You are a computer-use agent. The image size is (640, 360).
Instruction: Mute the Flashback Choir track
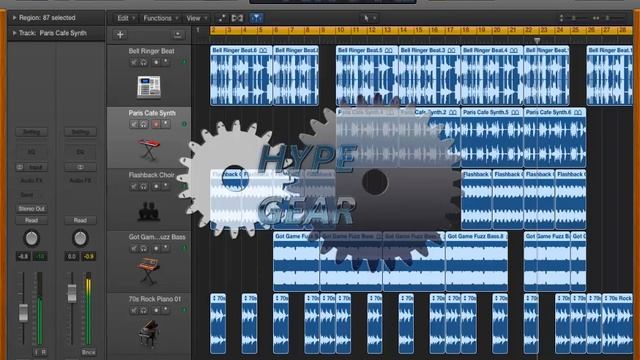point(133,186)
